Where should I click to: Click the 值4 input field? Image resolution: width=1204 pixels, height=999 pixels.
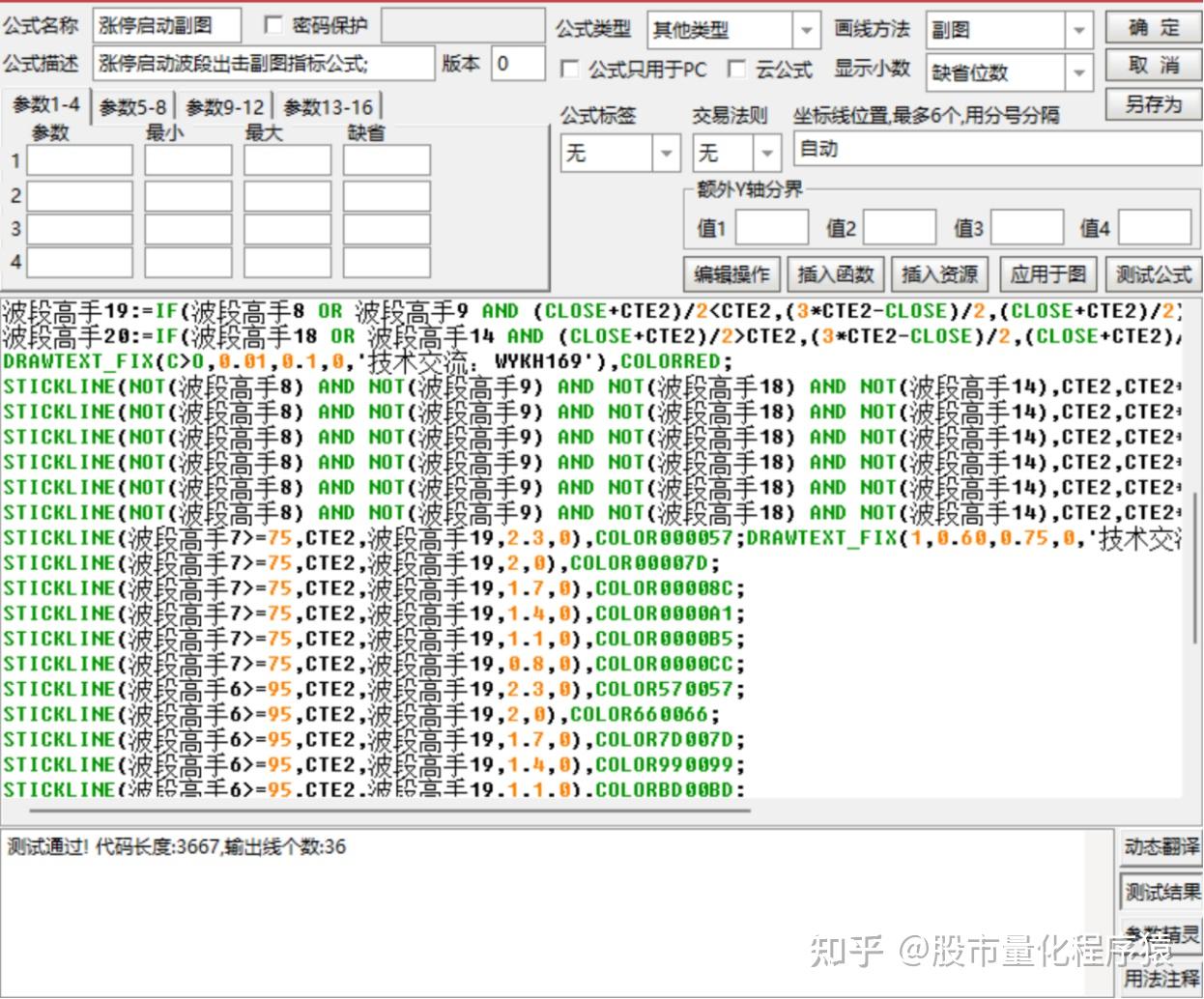(1154, 228)
